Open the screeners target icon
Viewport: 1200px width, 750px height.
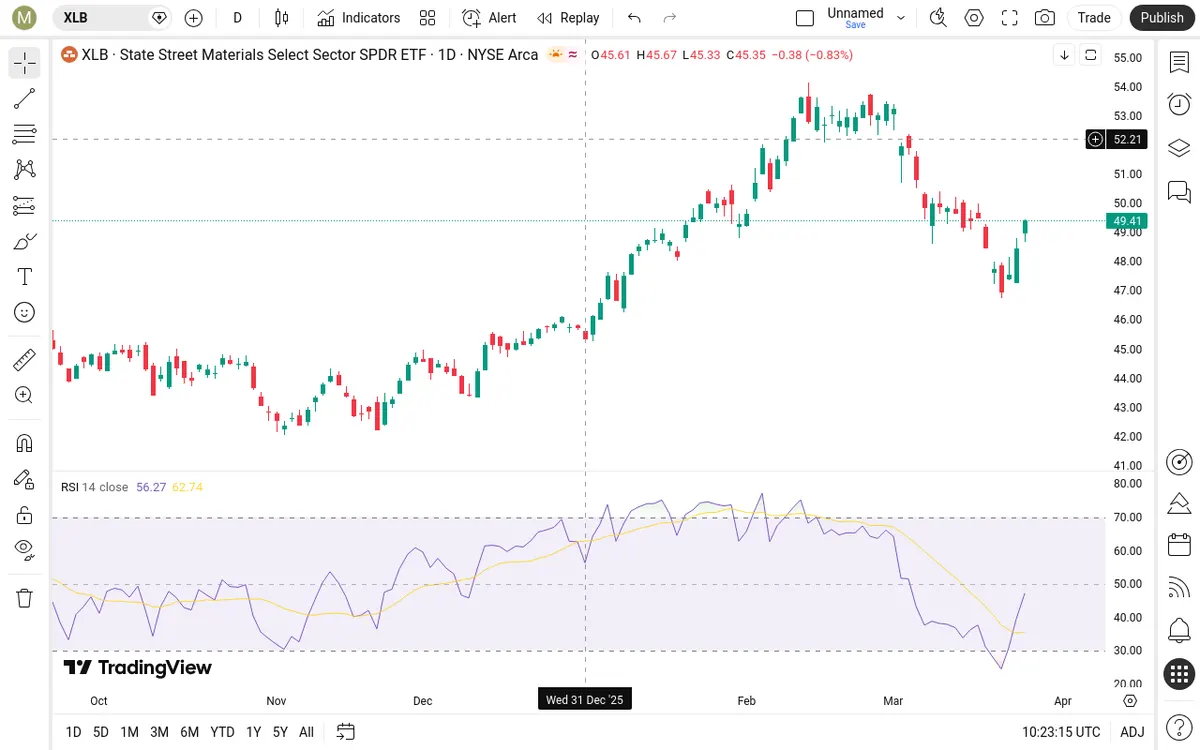1179,462
